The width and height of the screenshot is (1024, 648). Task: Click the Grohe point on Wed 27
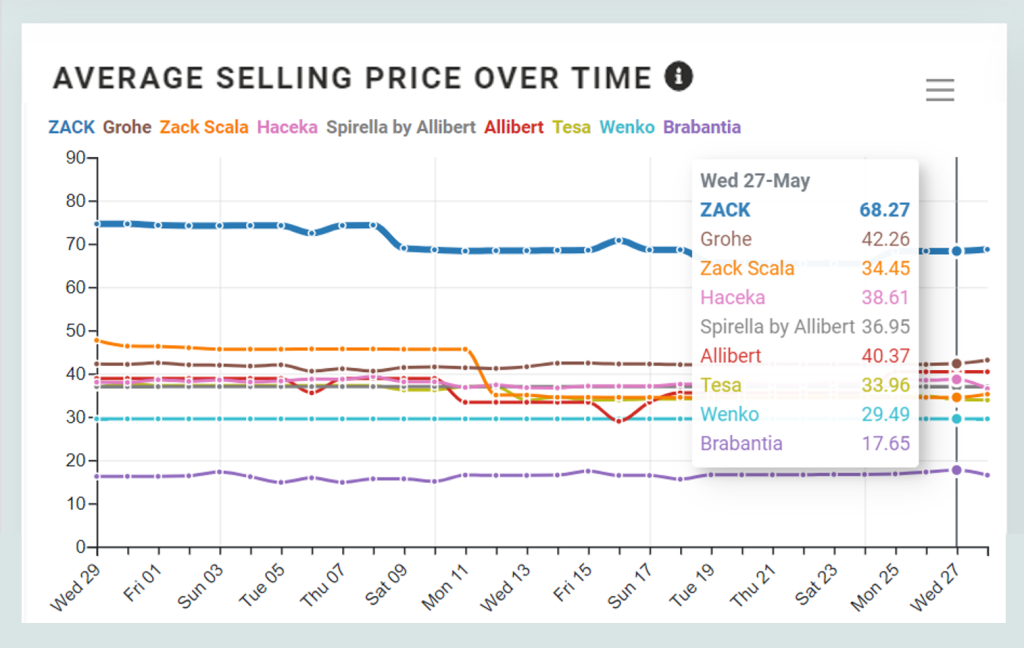pyautogui.click(x=957, y=363)
